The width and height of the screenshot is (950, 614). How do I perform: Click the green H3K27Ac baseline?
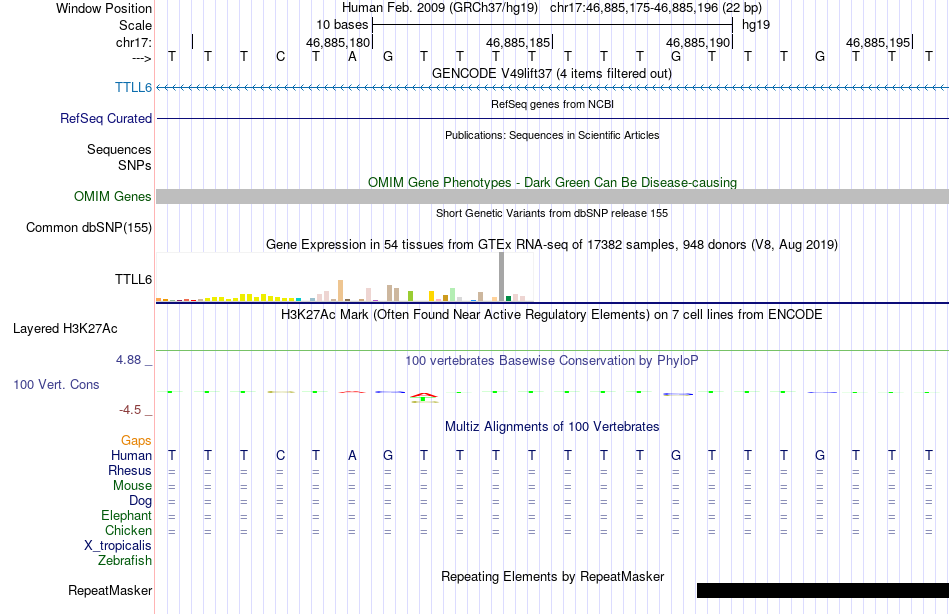click(553, 350)
